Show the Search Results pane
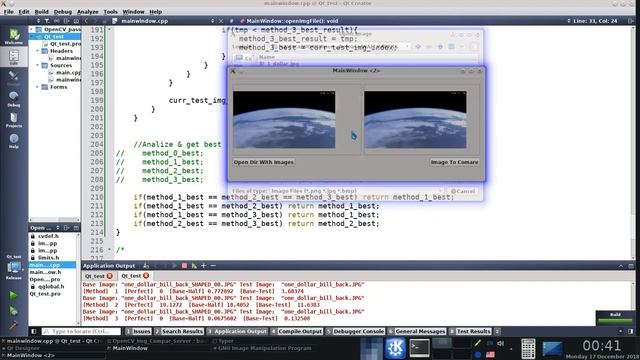The width and height of the screenshot is (640, 360). [179, 331]
